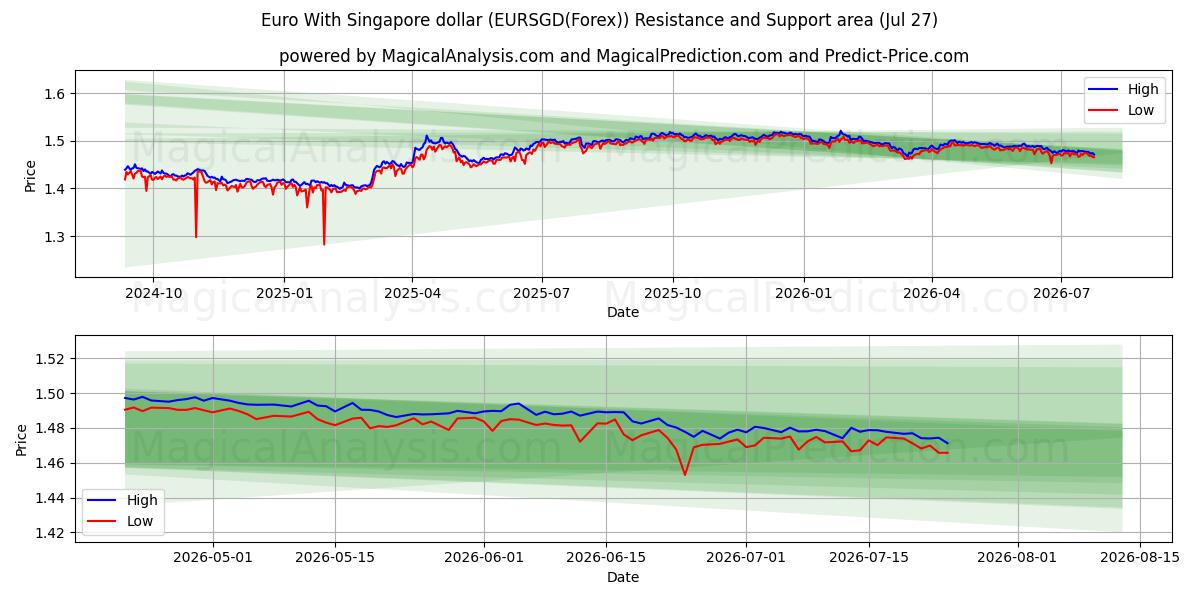Click the 2026-08-01 date tick label
1200x600 pixels.
[1017, 559]
